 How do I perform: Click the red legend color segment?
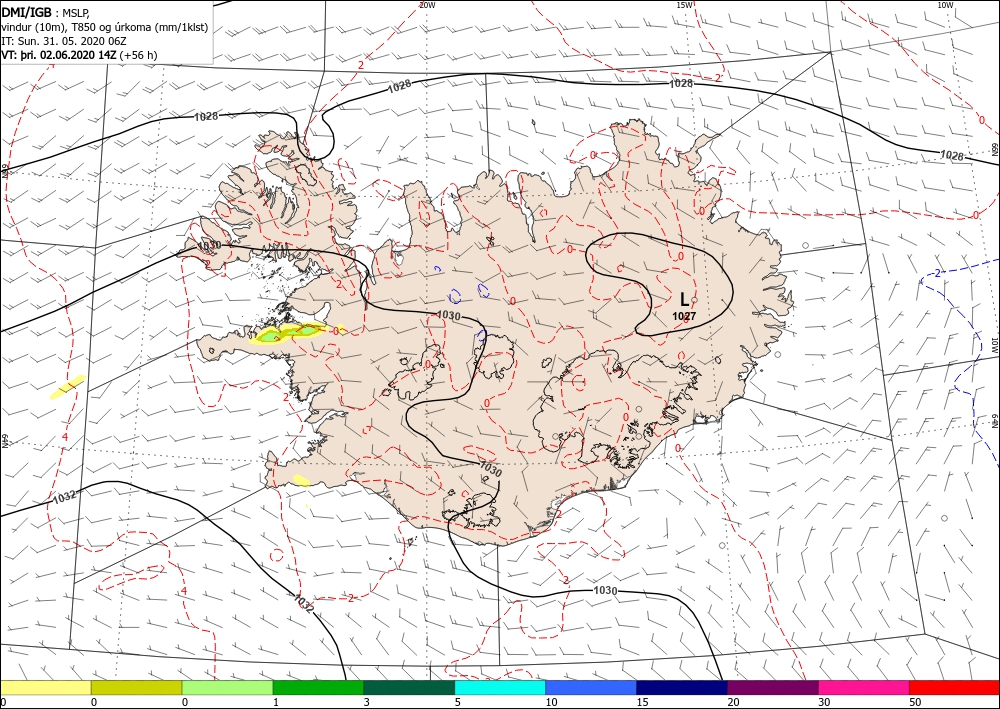(954, 688)
